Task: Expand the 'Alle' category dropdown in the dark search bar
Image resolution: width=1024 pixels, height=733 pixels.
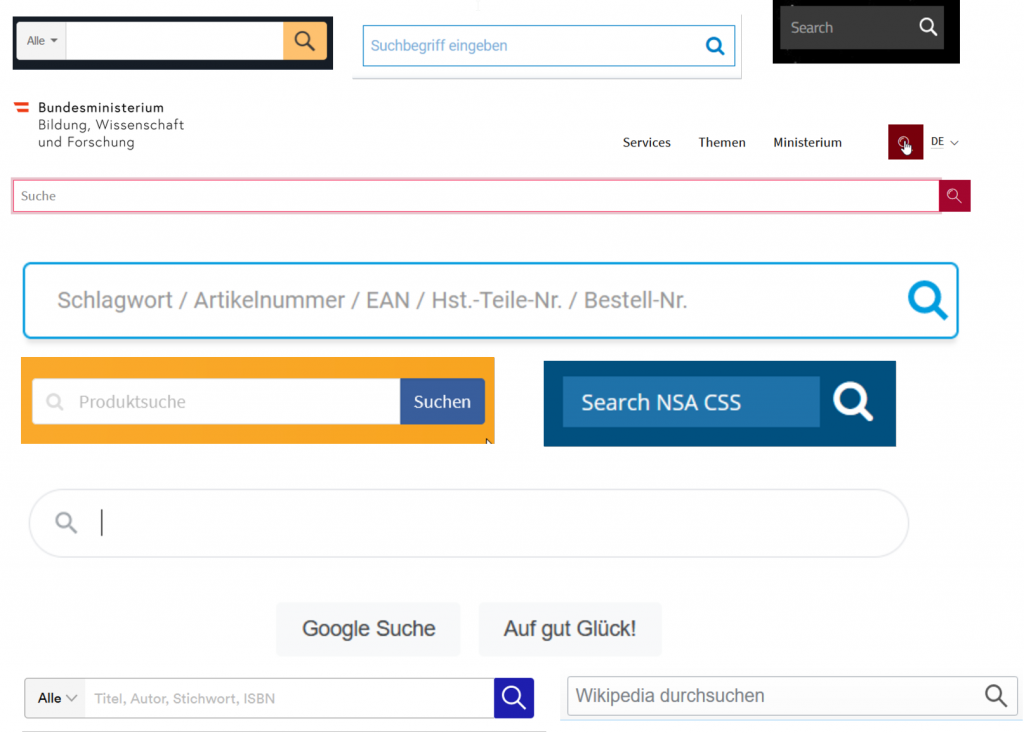Action: (x=42, y=41)
